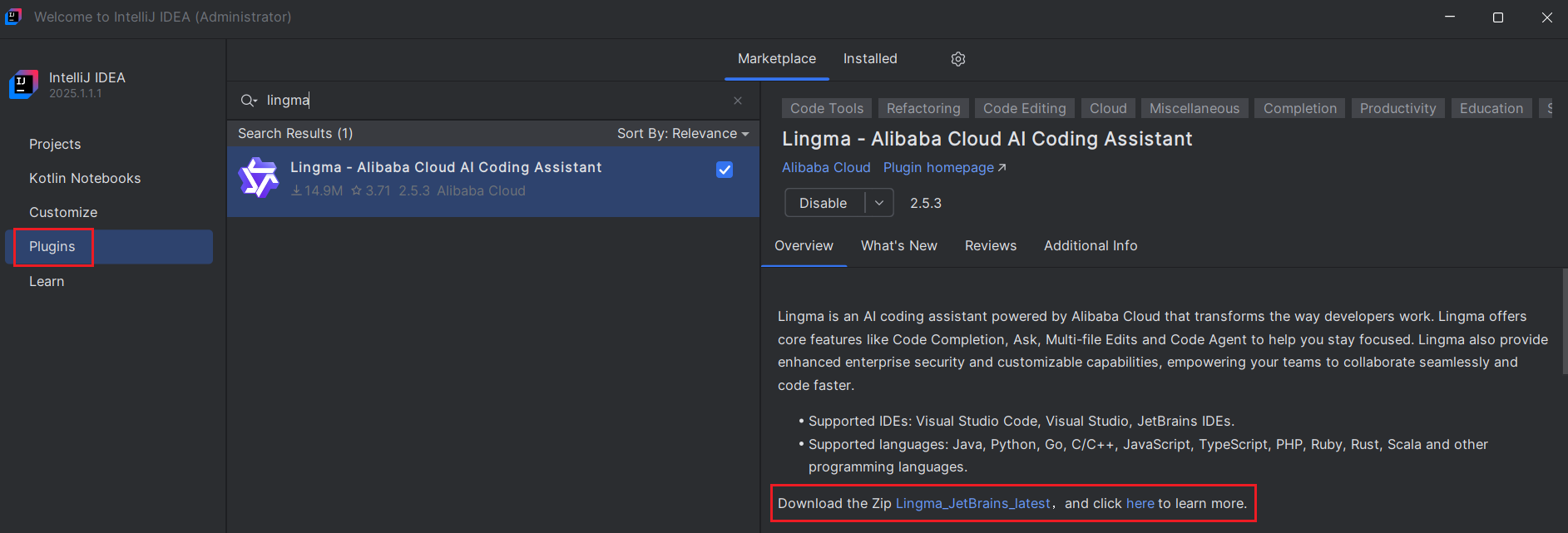Screen dimensions: 1568x533
Task: Click the IntelliJ title bar app icon
Action: (x=13, y=17)
